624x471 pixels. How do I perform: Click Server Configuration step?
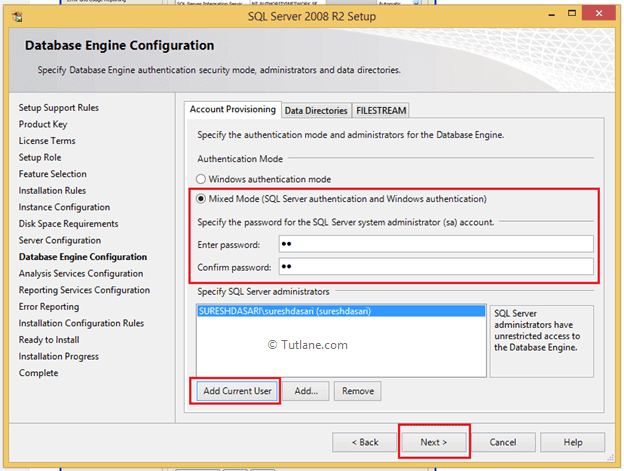point(60,240)
